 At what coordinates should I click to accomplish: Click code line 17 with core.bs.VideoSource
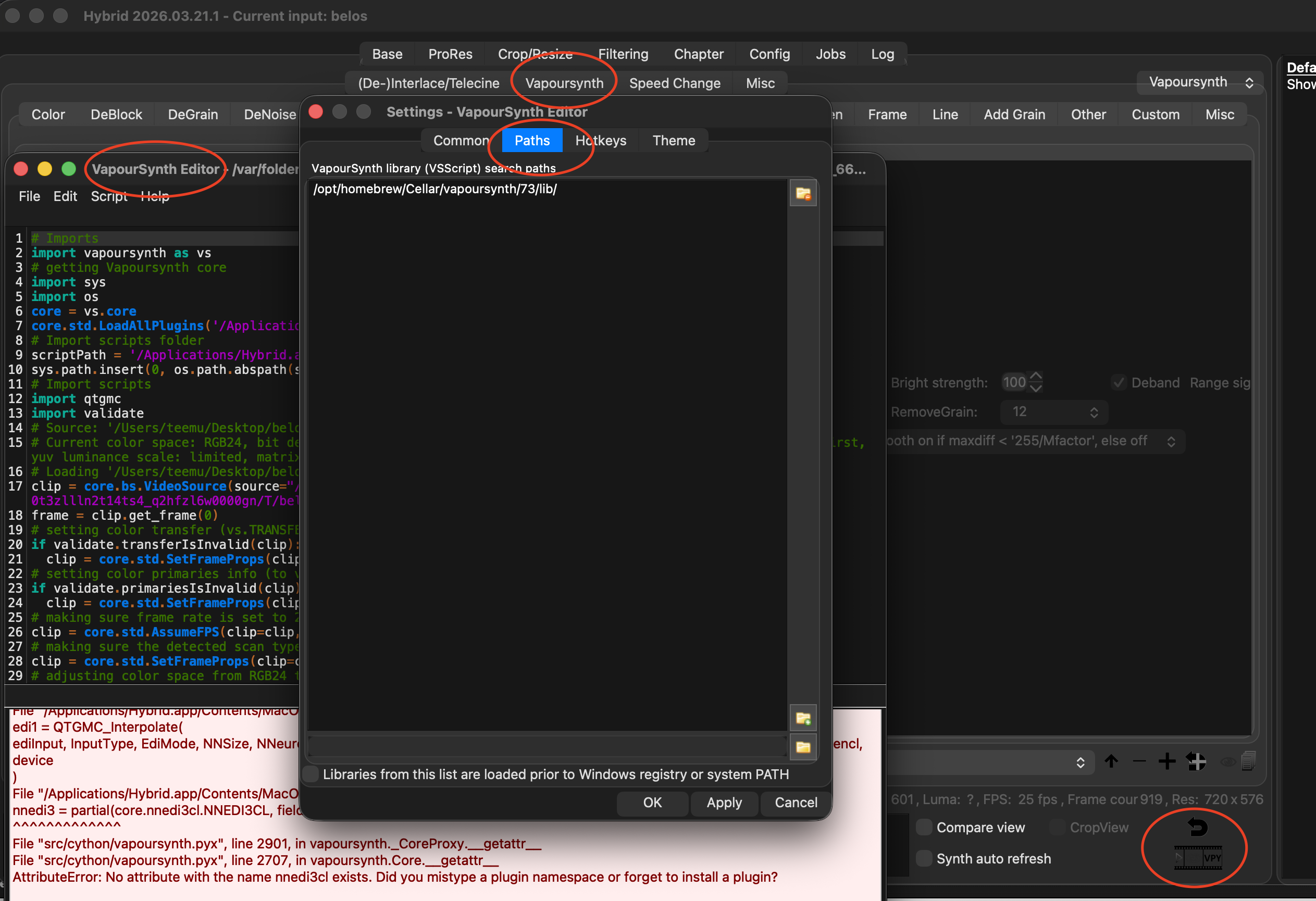tap(164, 486)
